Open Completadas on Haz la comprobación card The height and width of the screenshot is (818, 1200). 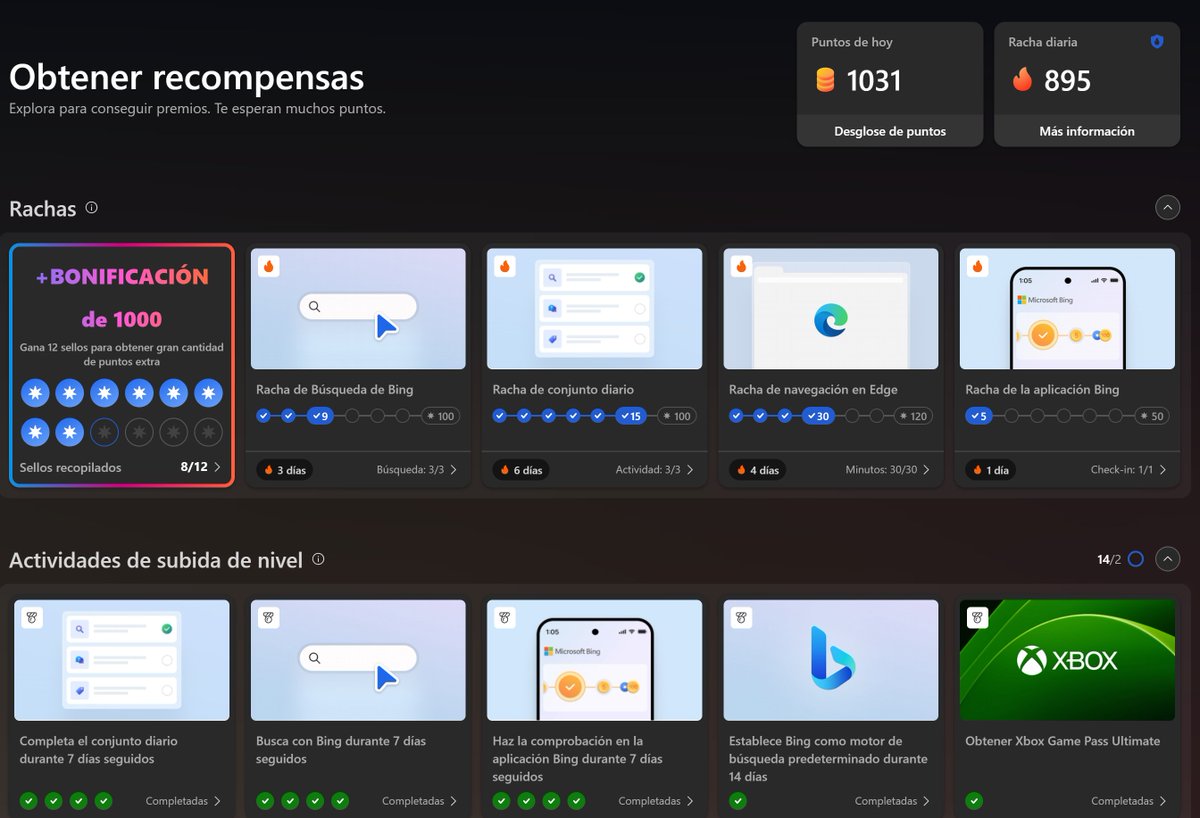click(x=656, y=801)
